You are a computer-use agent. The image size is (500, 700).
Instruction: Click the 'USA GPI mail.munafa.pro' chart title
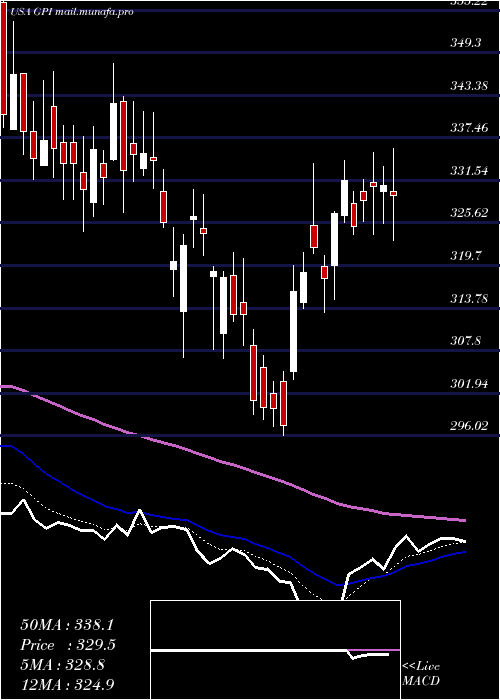pyautogui.click(x=71, y=12)
